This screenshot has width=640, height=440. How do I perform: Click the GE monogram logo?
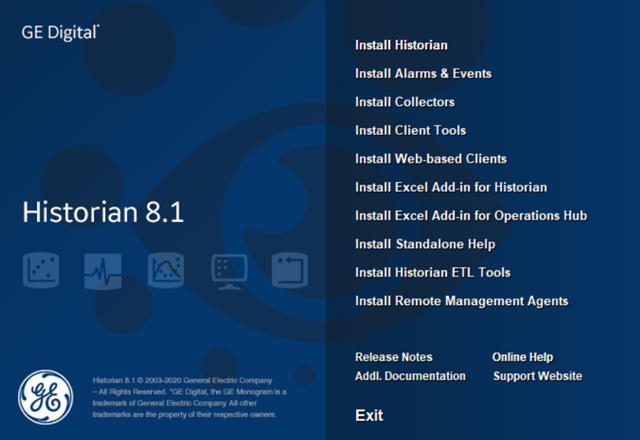point(46,397)
